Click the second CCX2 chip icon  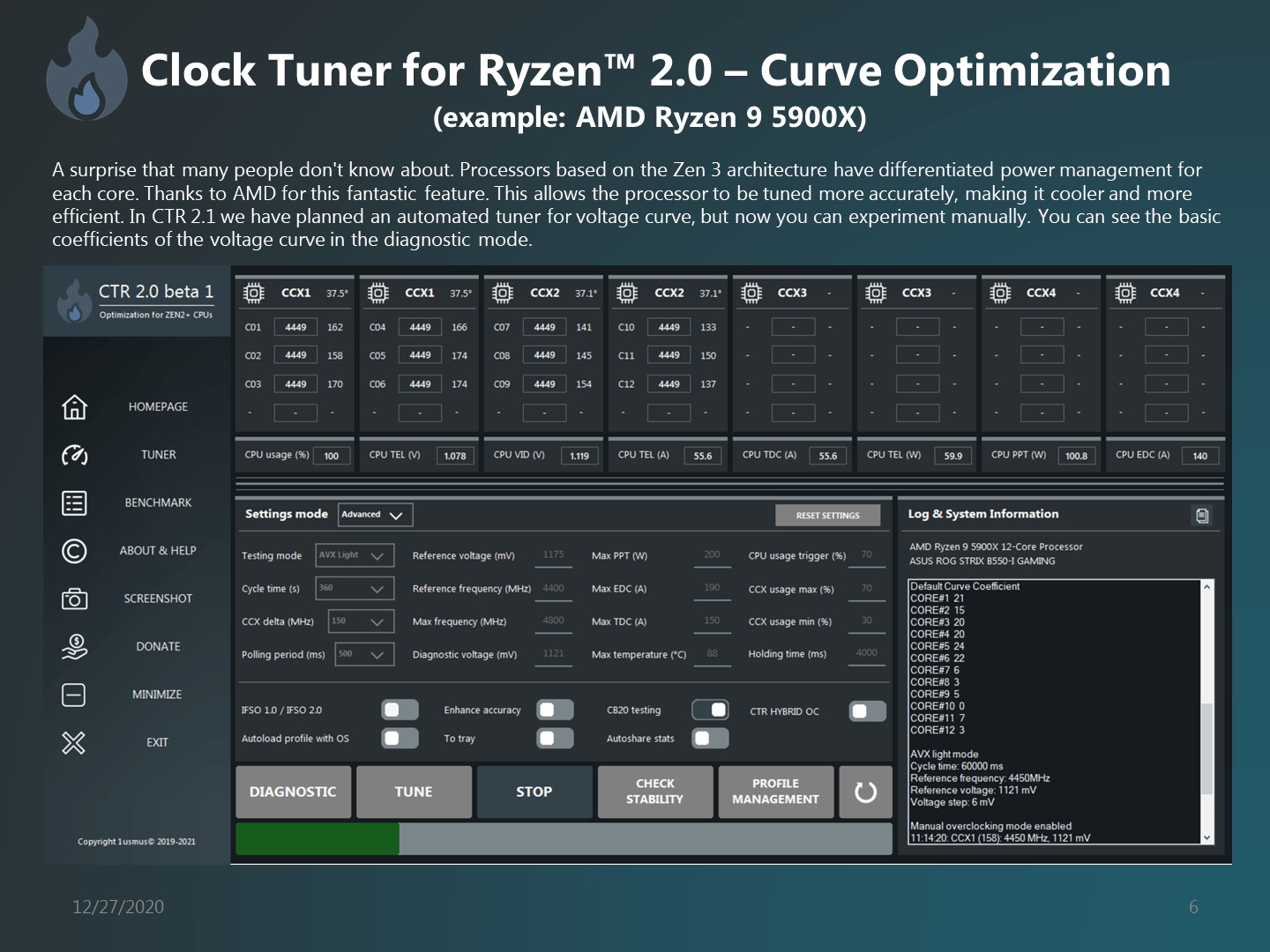627,293
